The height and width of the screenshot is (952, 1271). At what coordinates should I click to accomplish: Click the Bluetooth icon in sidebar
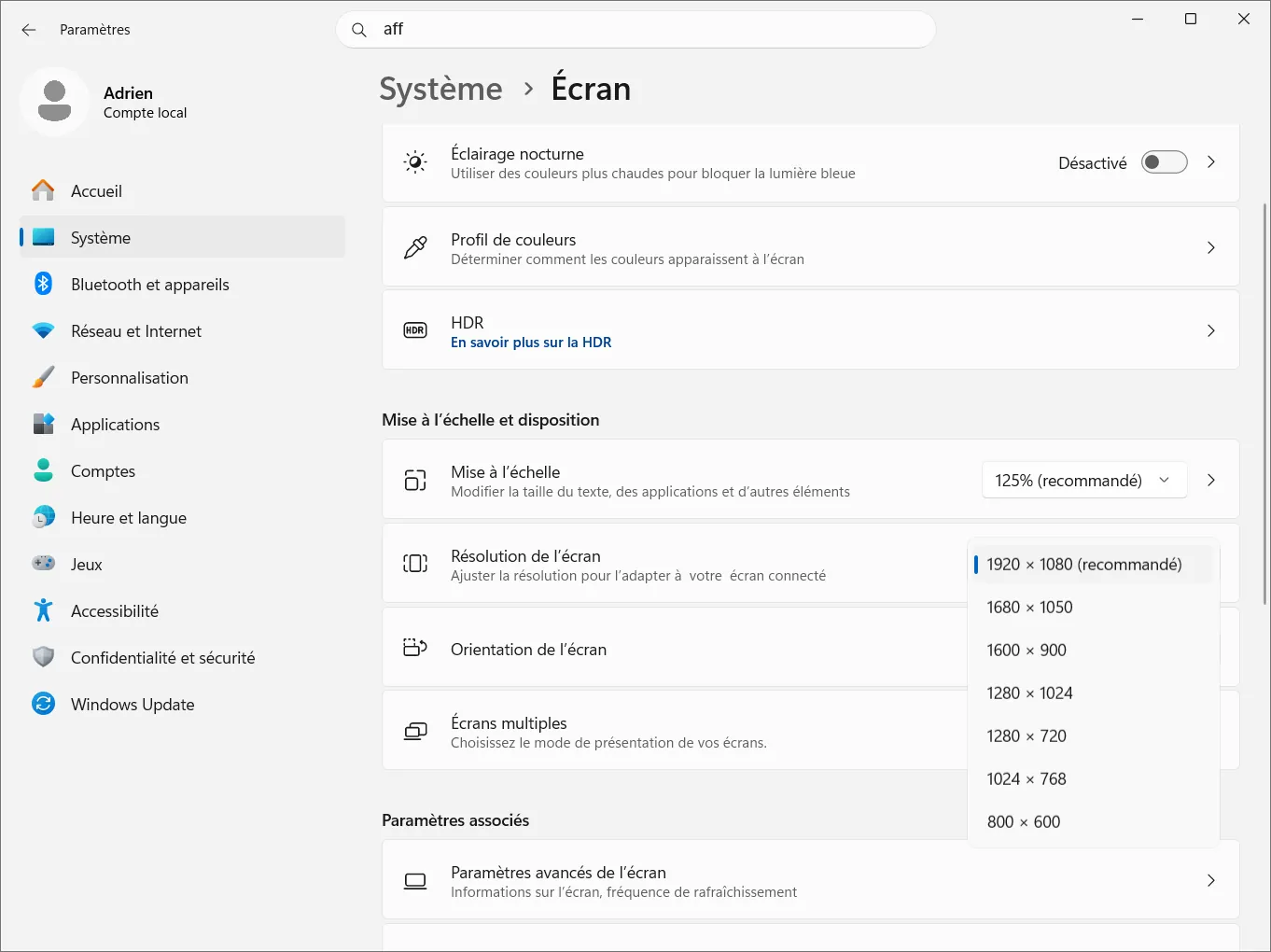tap(43, 284)
